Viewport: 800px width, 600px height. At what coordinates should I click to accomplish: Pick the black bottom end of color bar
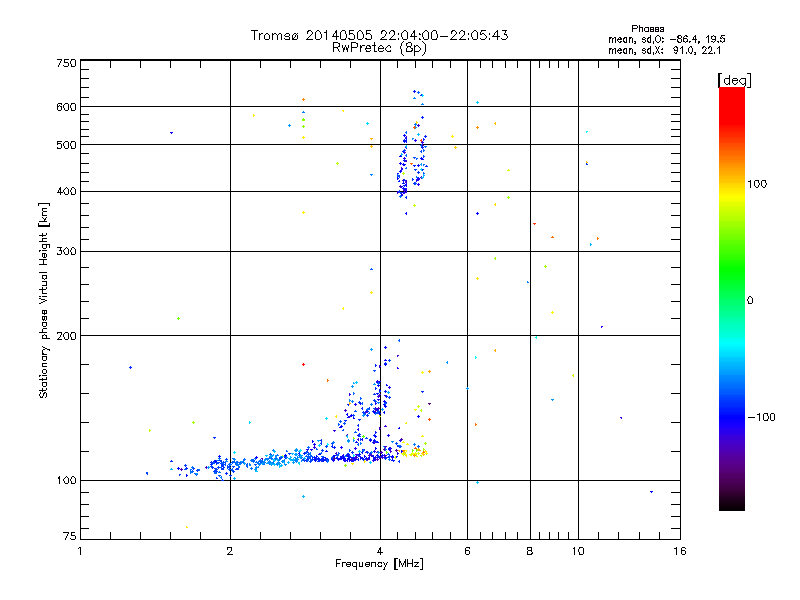(x=731, y=505)
